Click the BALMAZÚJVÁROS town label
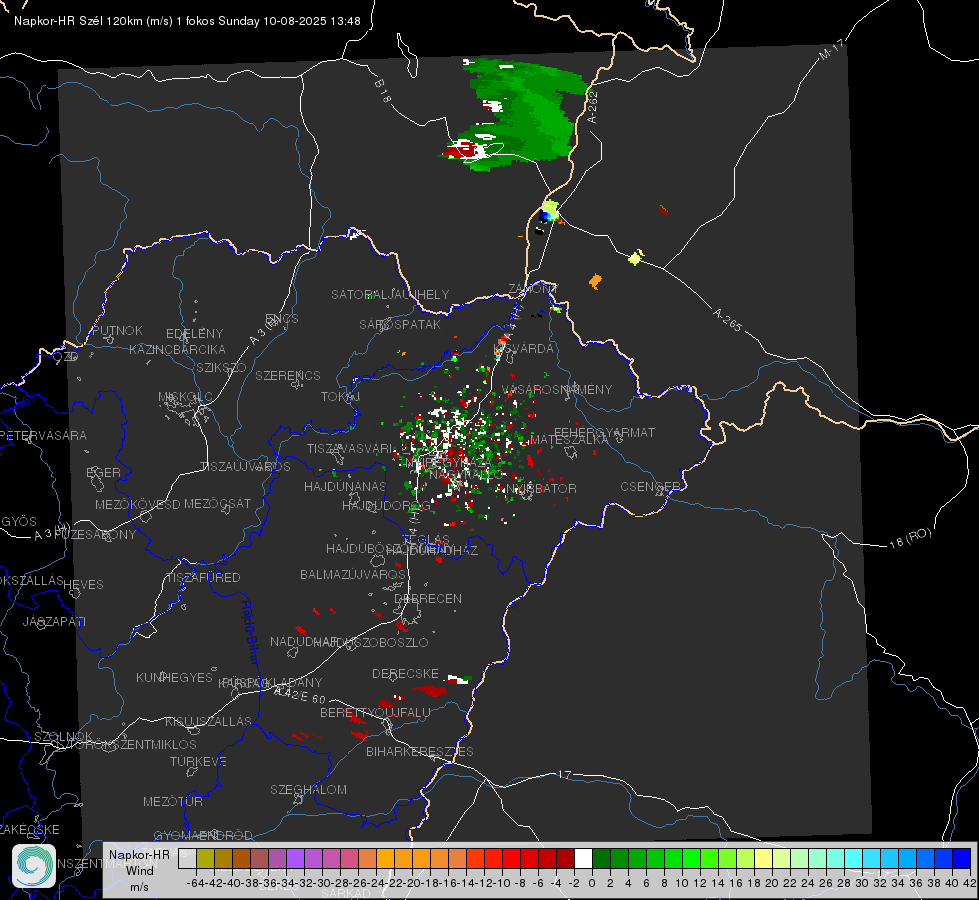This screenshot has height=900, width=979. pyautogui.click(x=353, y=574)
